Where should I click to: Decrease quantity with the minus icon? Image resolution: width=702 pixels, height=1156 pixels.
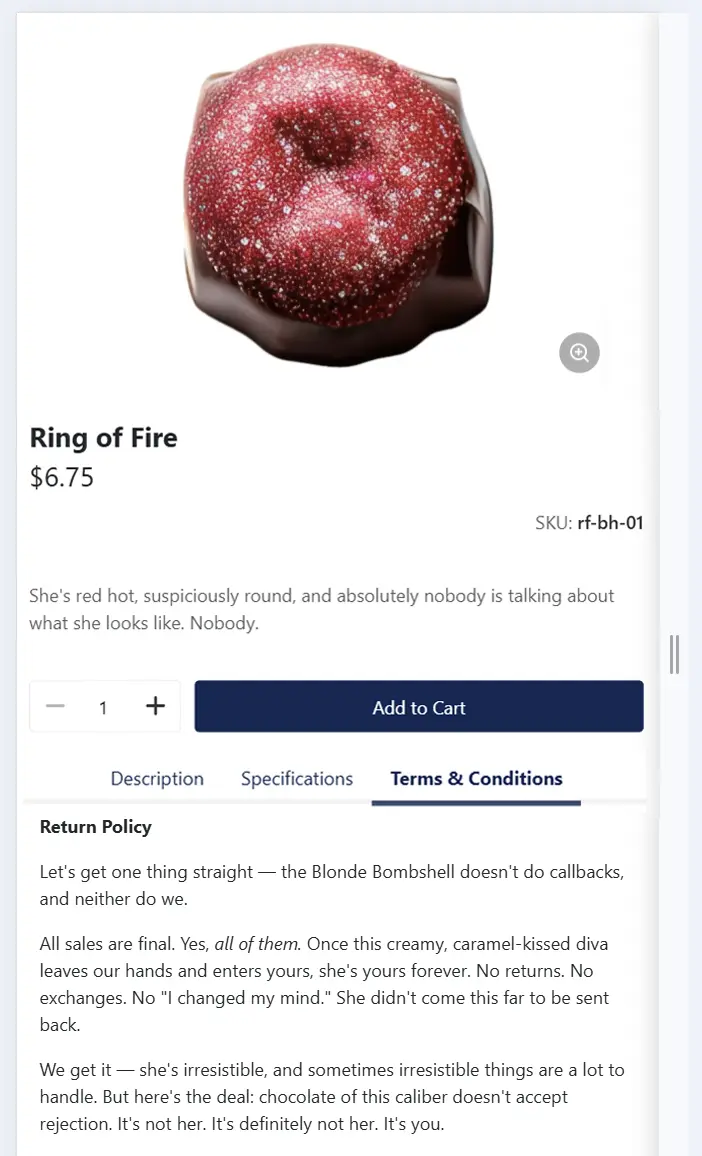pos(55,706)
